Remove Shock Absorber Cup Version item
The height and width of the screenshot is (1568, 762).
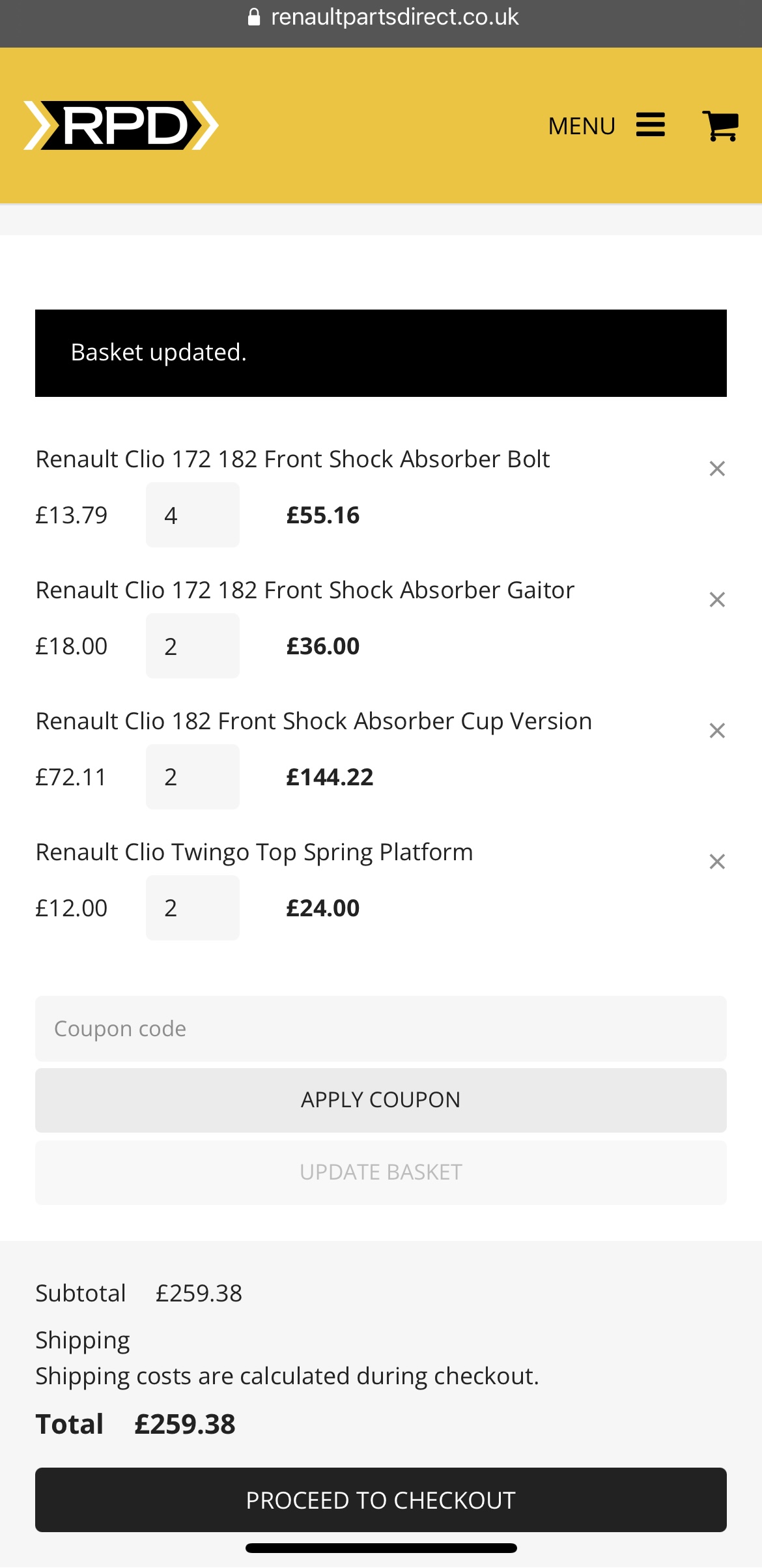pos(717,731)
